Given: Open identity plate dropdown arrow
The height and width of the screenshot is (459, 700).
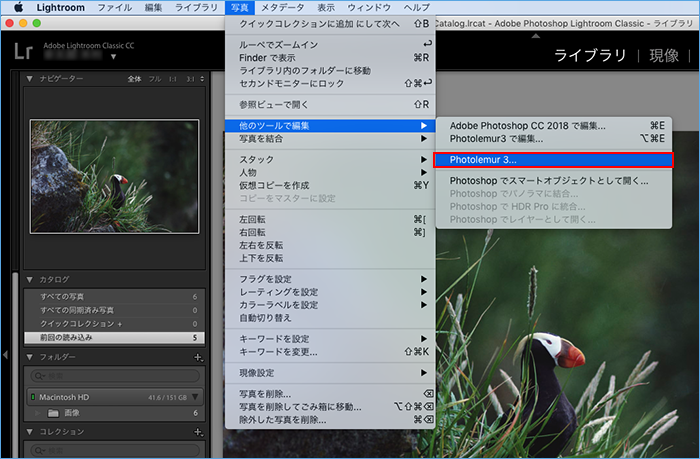Looking at the screenshot, I should pyautogui.click(x=113, y=57).
